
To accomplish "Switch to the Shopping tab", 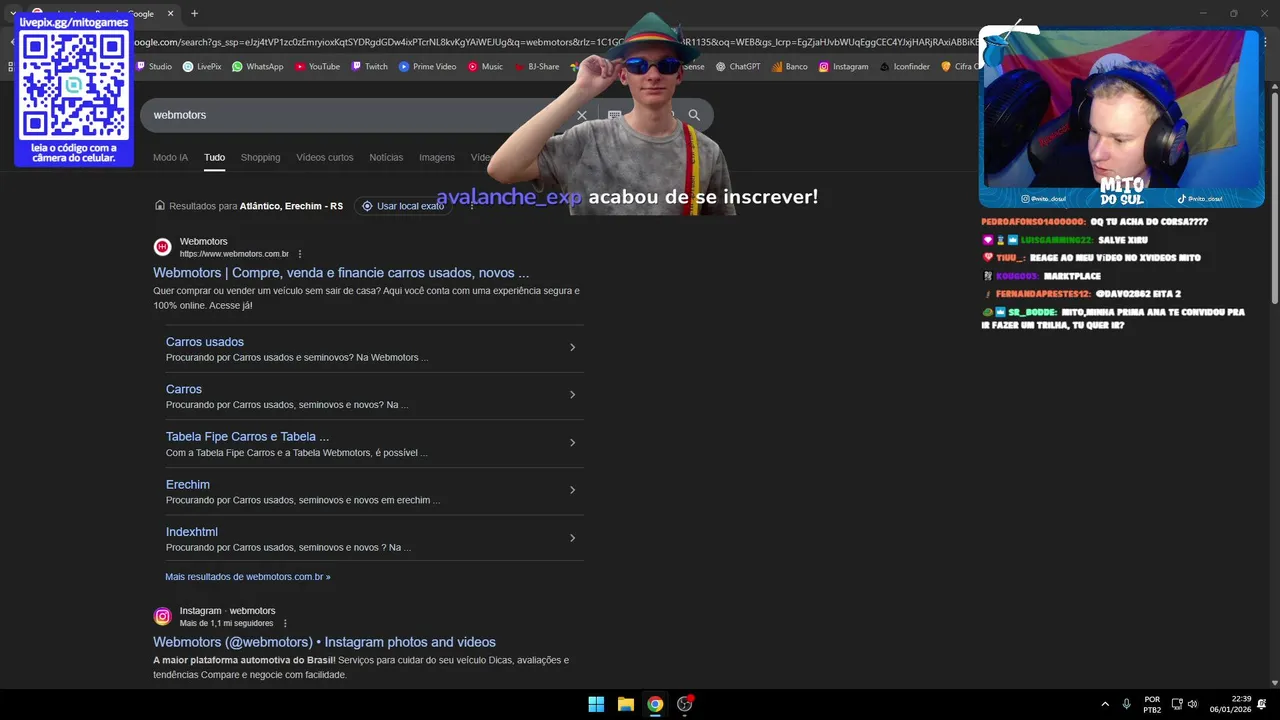I will [x=260, y=157].
